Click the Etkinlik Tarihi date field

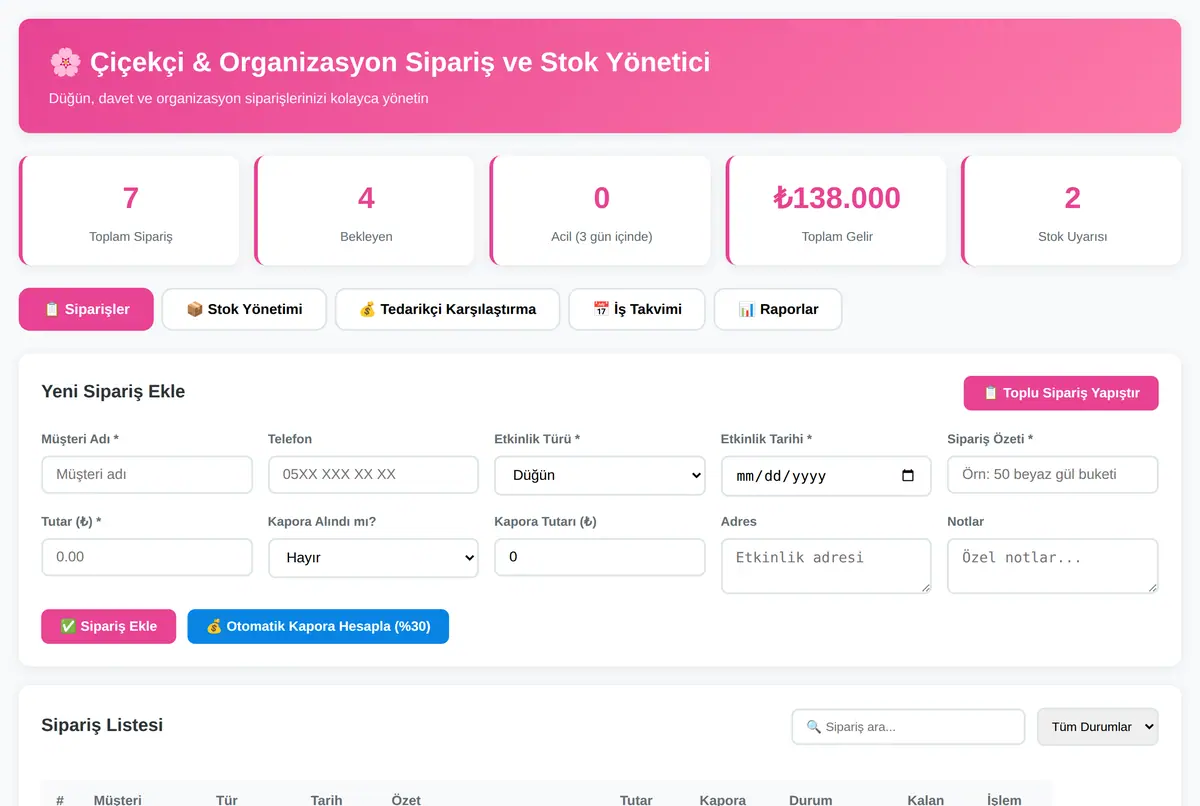(826, 476)
